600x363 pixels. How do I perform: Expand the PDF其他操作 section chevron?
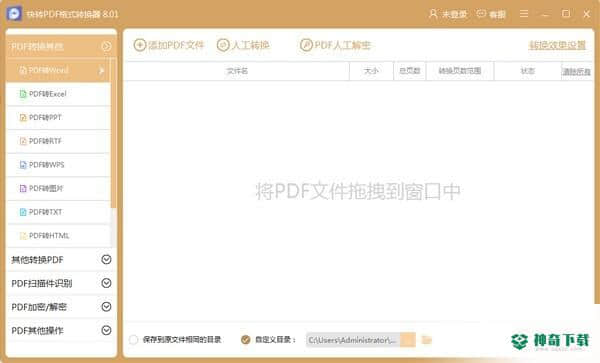click(106, 330)
